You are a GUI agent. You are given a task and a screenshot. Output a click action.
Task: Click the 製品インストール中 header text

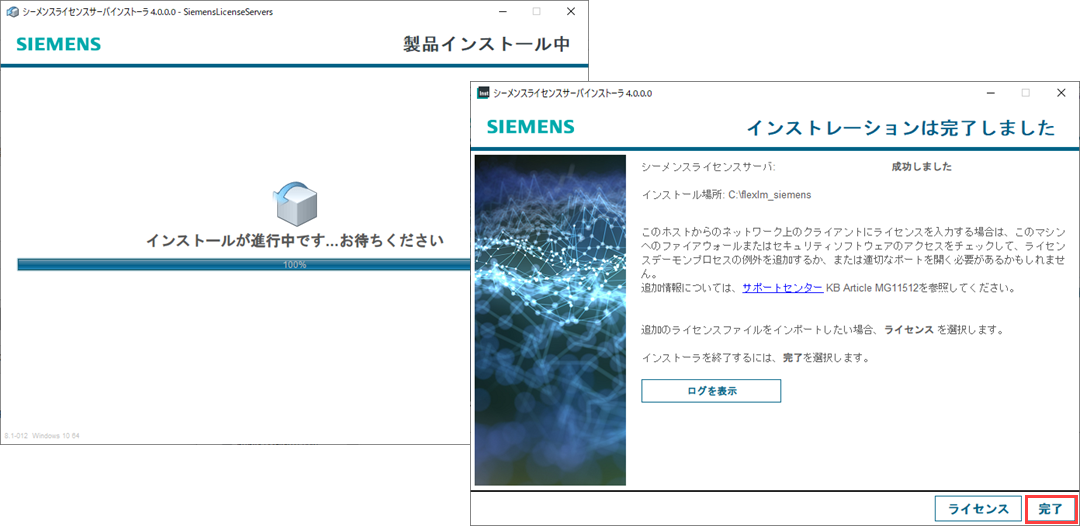[486, 44]
